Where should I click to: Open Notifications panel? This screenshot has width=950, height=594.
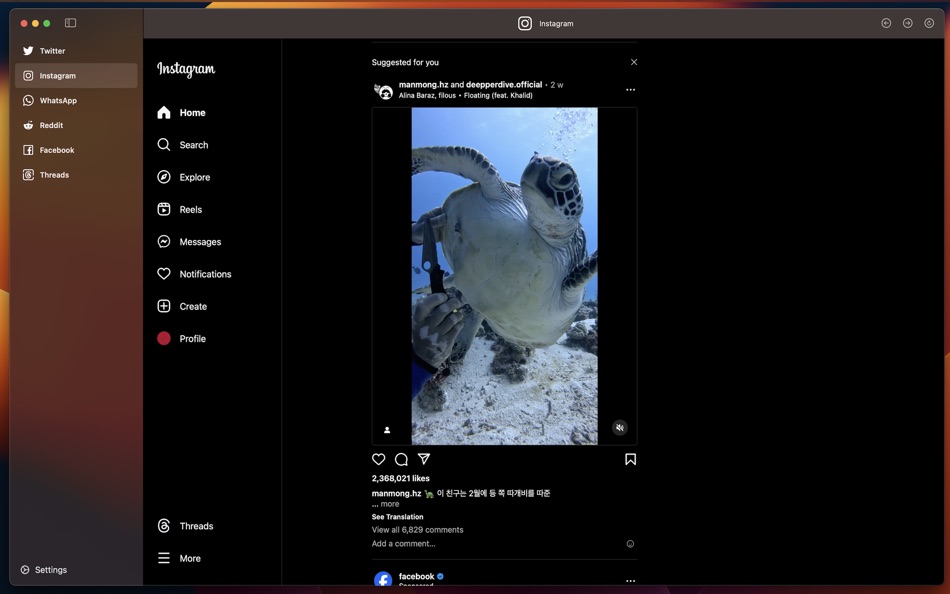(194, 274)
